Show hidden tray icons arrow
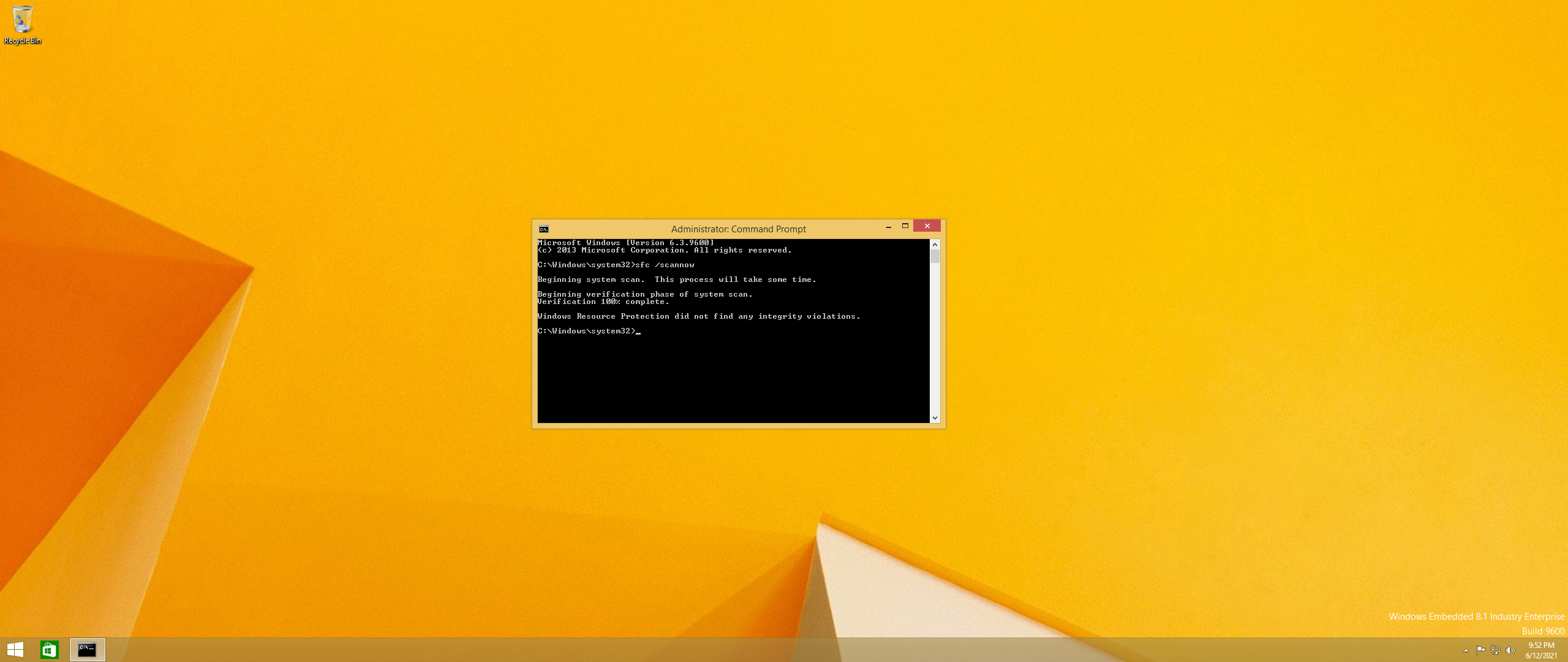 (1466, 650)
